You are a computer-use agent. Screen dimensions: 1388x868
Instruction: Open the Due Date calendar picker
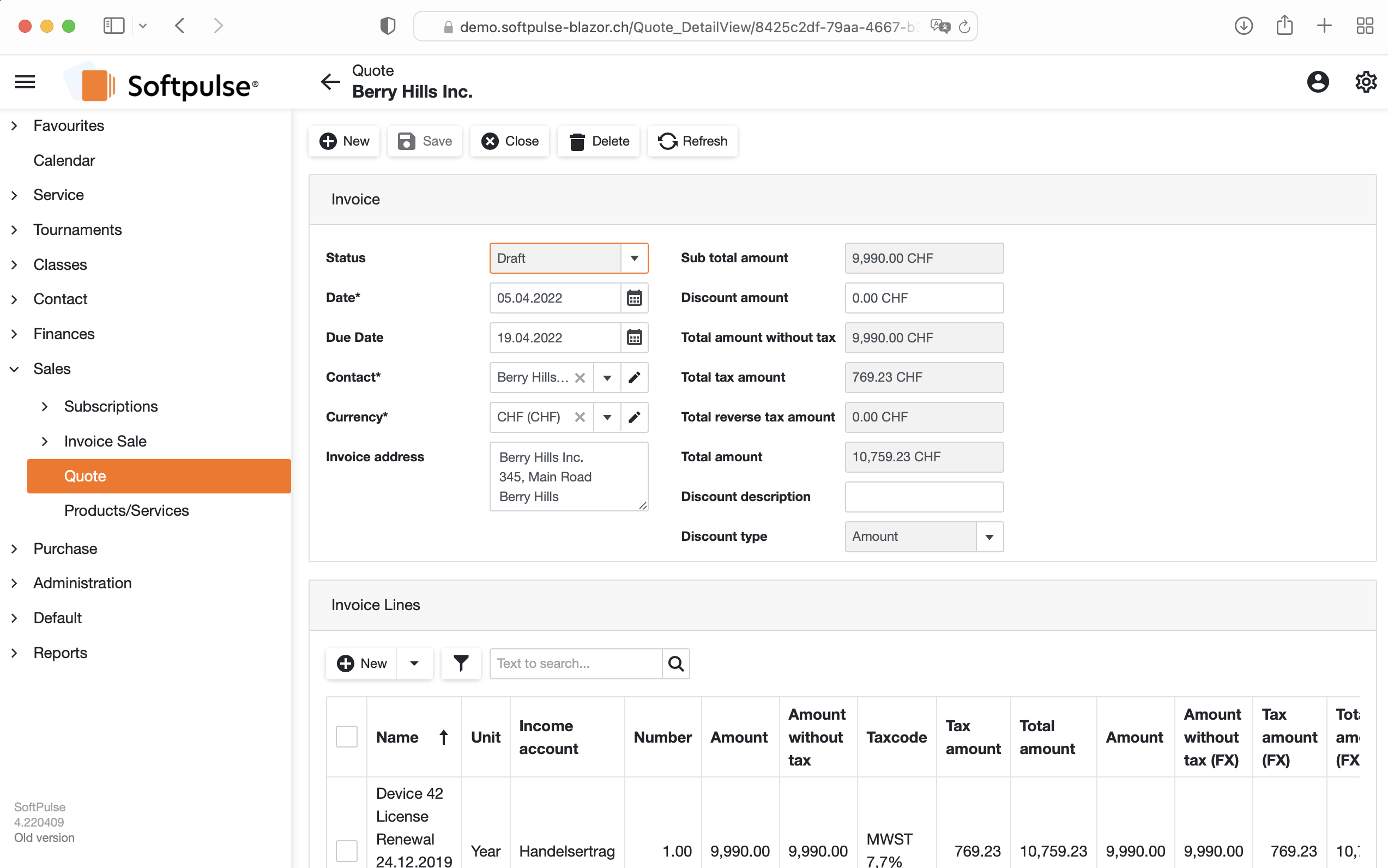633,337
